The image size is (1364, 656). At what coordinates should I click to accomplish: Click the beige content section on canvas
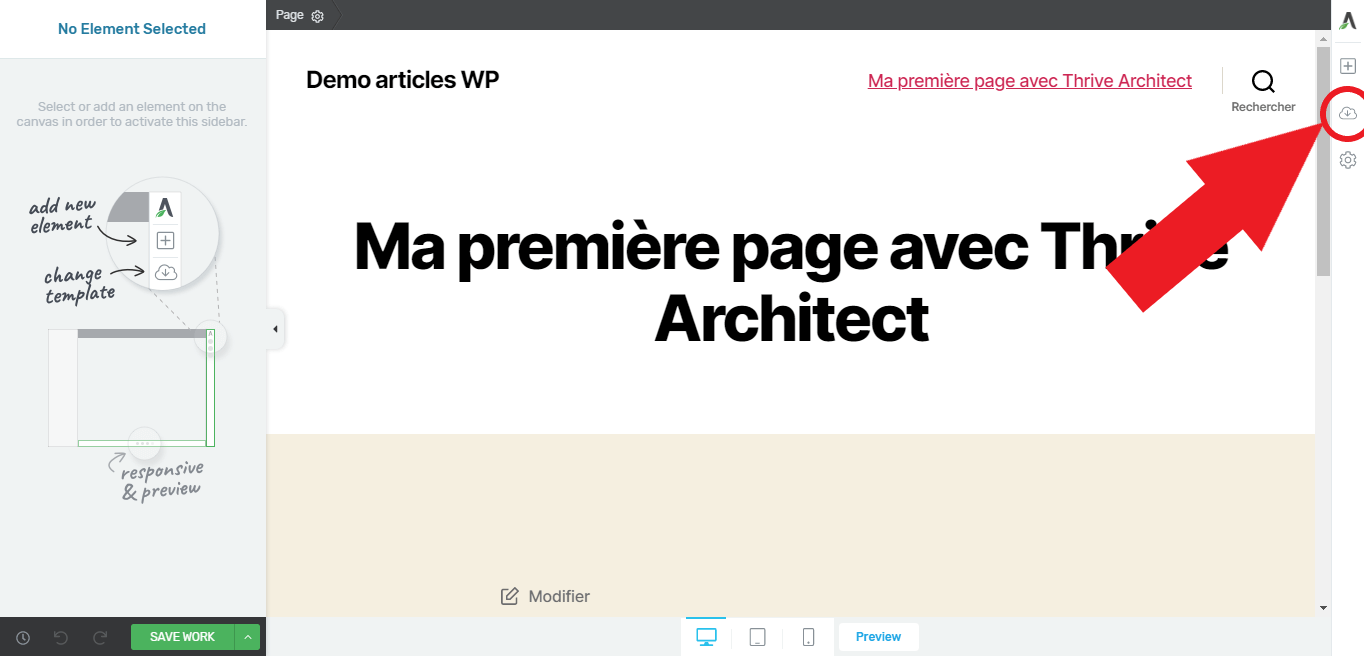791,525
